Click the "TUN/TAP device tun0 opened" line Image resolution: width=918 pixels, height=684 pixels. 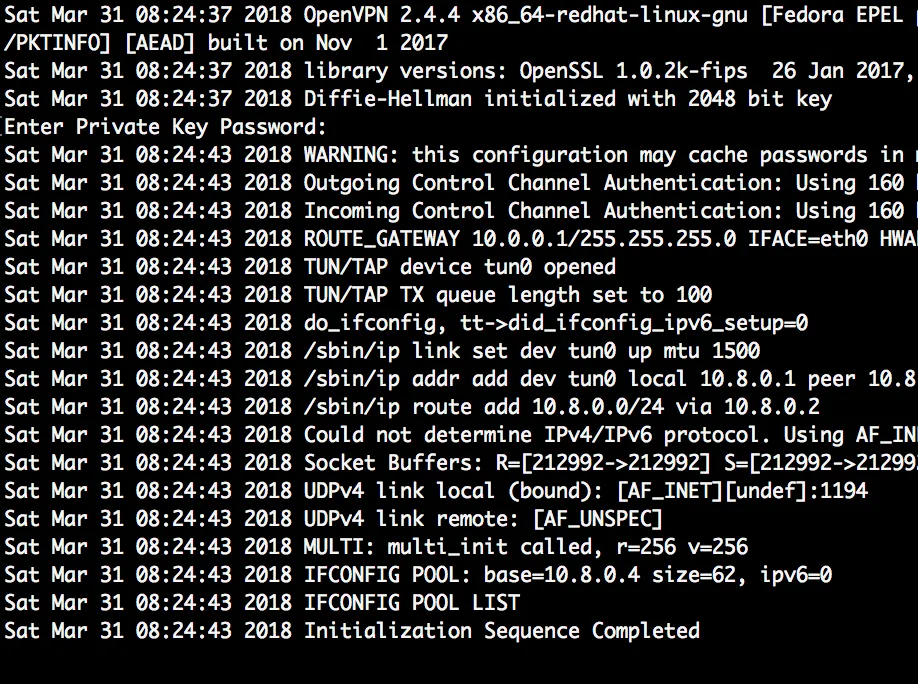click(x=459, y=267)
